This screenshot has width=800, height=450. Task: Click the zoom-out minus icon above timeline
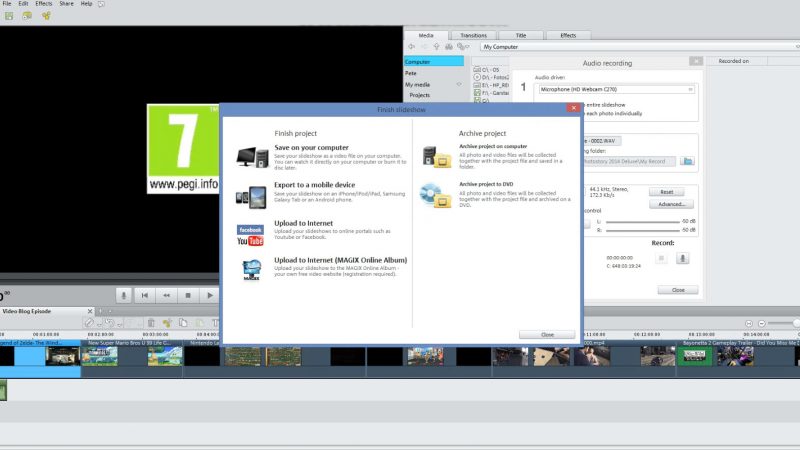tap(762, 323)
